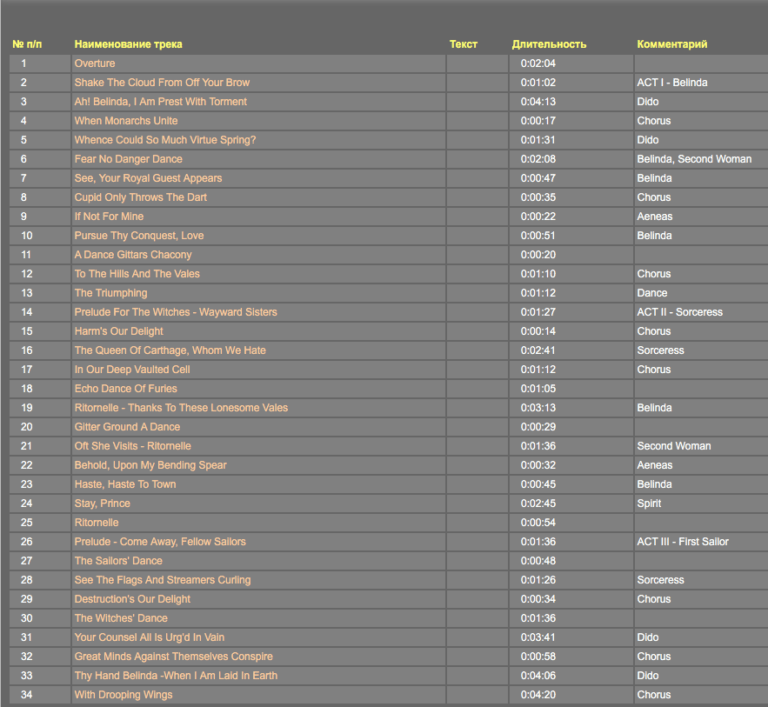Viewport: 768px width, 707px height.
Task: Open The Witches' Dance track
Action: [x=121, y=618]
